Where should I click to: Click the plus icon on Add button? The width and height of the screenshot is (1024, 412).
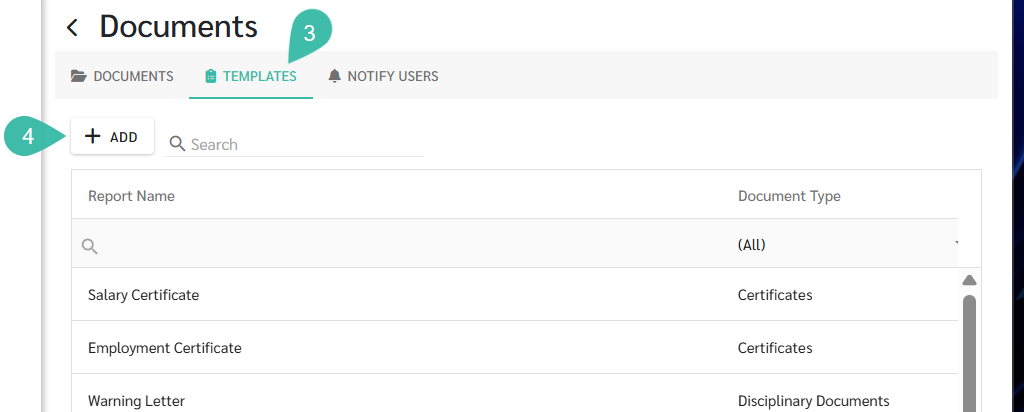point(93,136)
